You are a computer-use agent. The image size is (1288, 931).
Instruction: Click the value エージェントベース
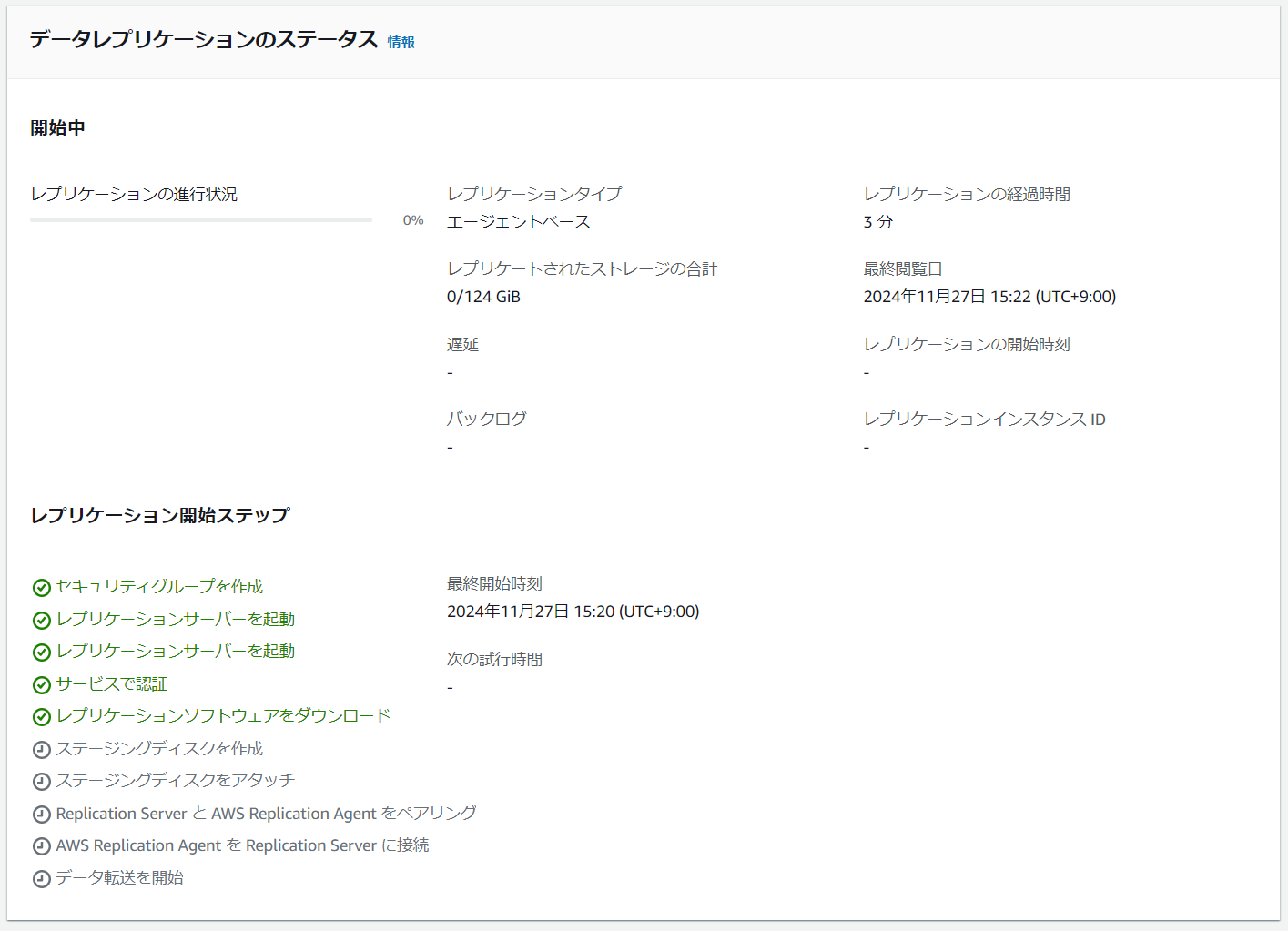pyautogui.click(x=519, y=222)
